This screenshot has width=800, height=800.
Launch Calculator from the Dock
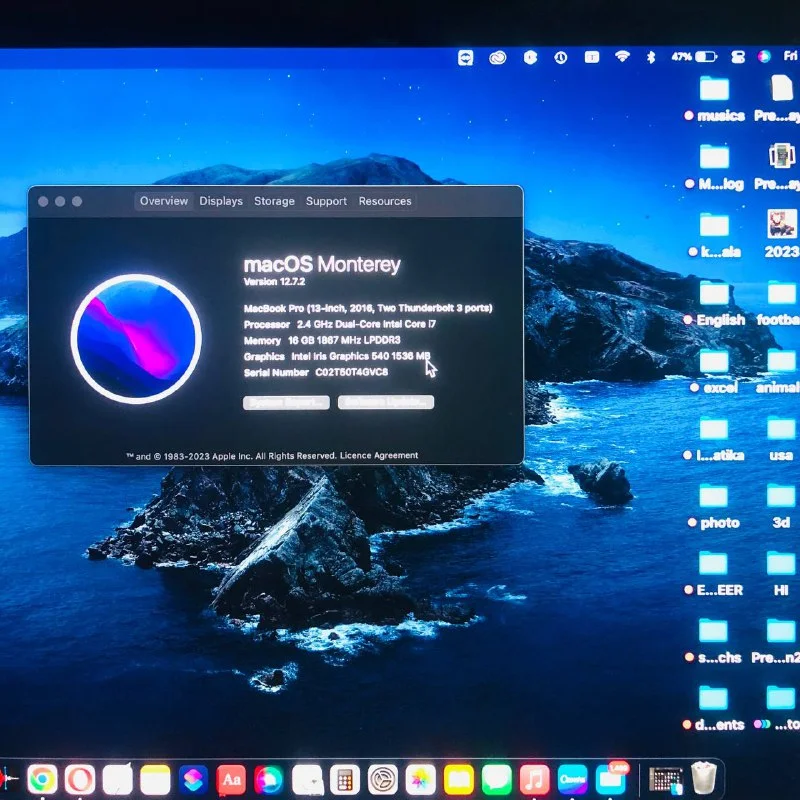point(346,779)
